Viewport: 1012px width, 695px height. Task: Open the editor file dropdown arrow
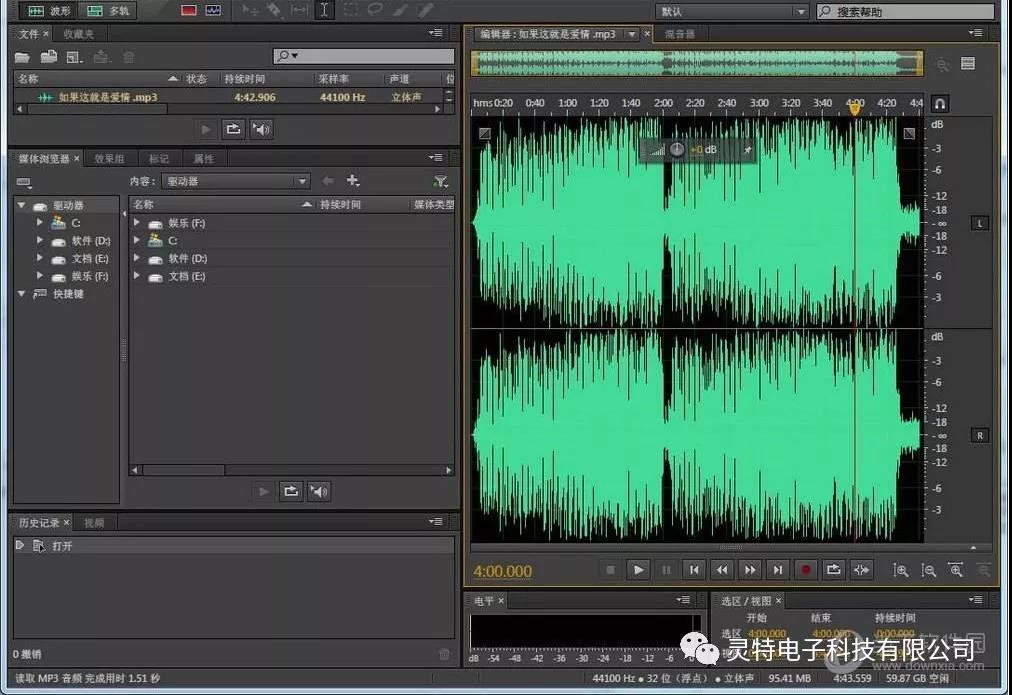click(x=632, y=34)
